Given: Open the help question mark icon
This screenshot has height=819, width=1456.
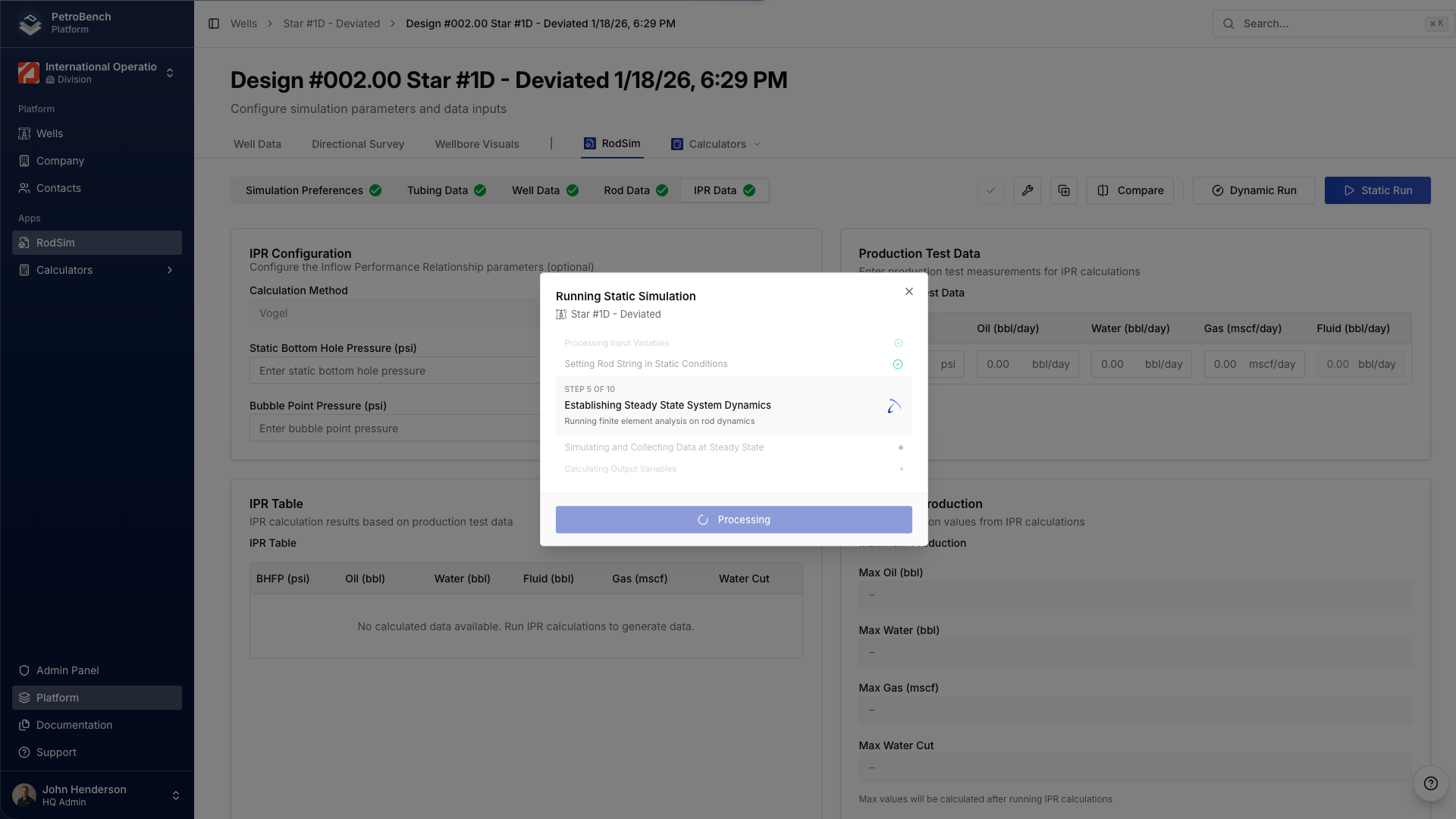Looking at the screenshot, I should pos(1430,783).
